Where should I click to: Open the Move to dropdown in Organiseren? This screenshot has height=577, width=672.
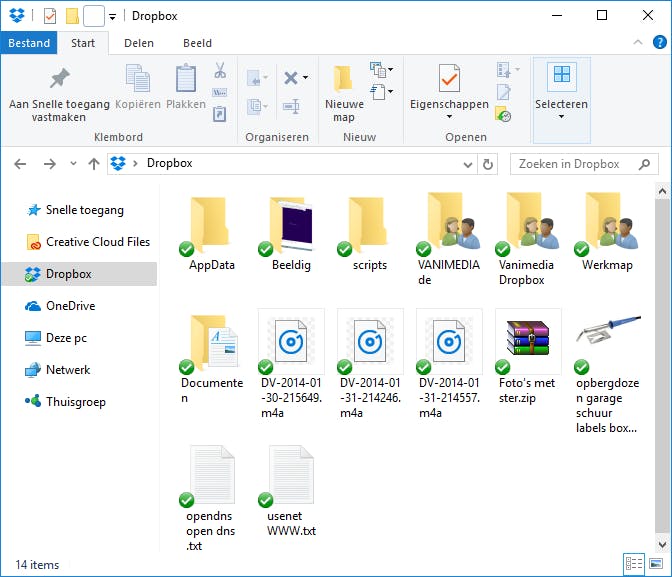coord(258,78)
